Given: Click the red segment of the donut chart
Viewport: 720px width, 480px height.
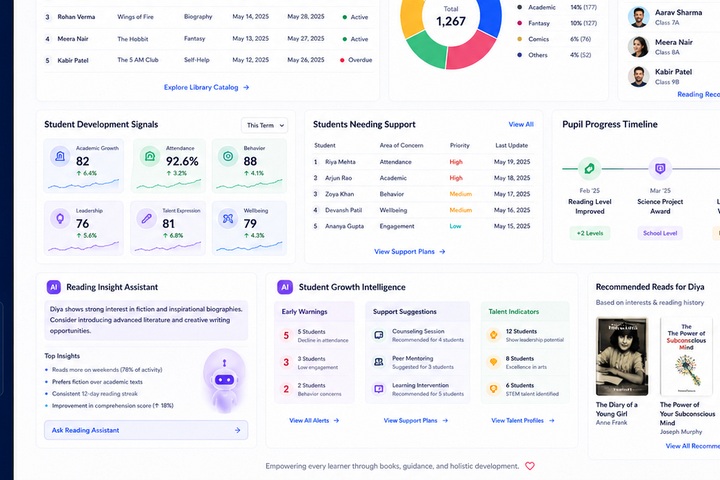Looking at the screenshot, I should [471, 51].
